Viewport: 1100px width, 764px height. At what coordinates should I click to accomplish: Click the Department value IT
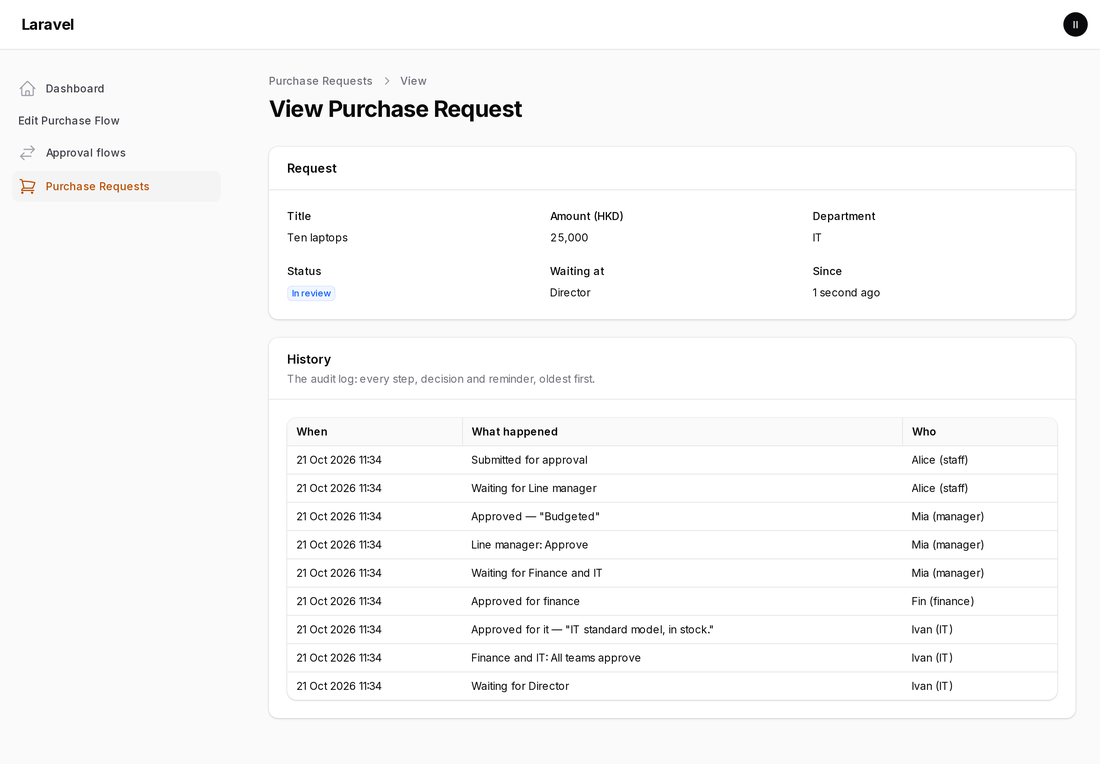click(817, 238)
